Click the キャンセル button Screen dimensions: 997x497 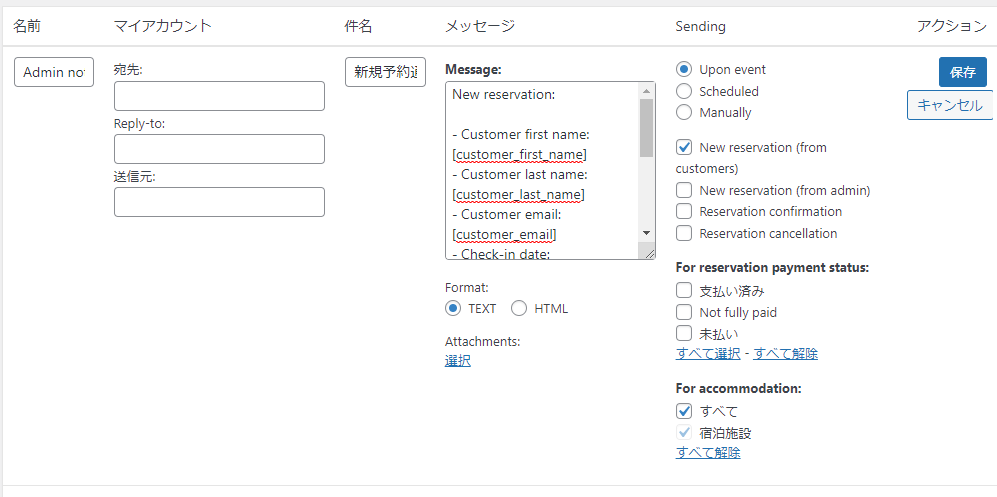(x=949, y=105)
